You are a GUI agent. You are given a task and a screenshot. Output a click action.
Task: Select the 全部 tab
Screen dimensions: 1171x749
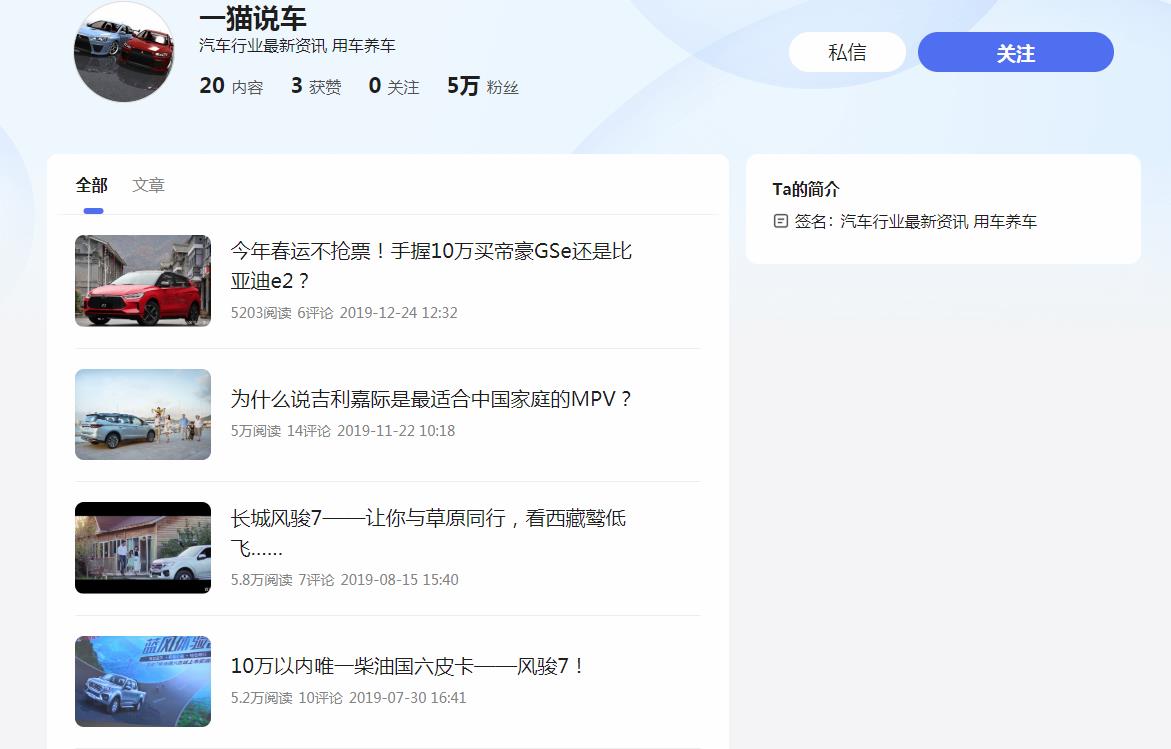point(92,185)
